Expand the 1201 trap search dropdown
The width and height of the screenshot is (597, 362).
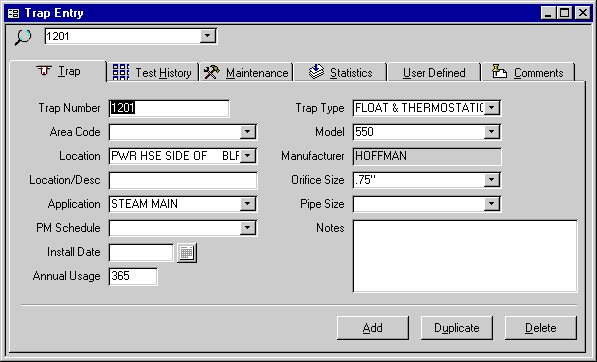point(208,36)
